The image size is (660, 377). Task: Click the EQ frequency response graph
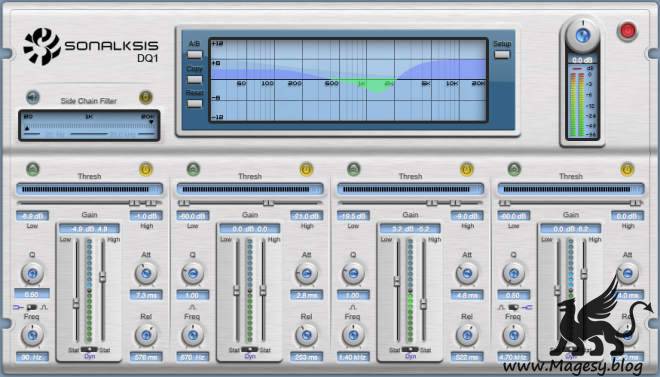click(348, 80)
